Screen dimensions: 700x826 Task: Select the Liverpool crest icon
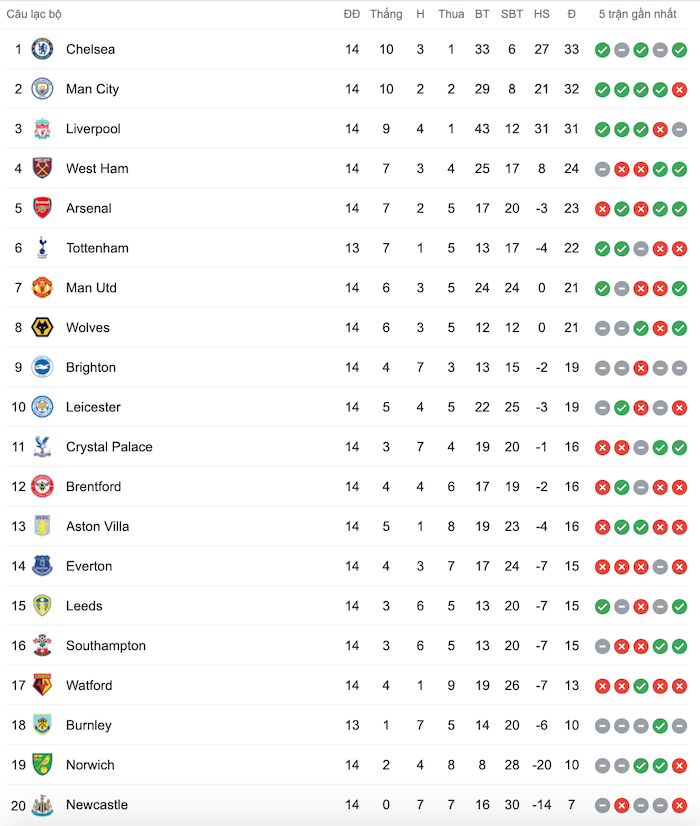click(x=42, y=129)
